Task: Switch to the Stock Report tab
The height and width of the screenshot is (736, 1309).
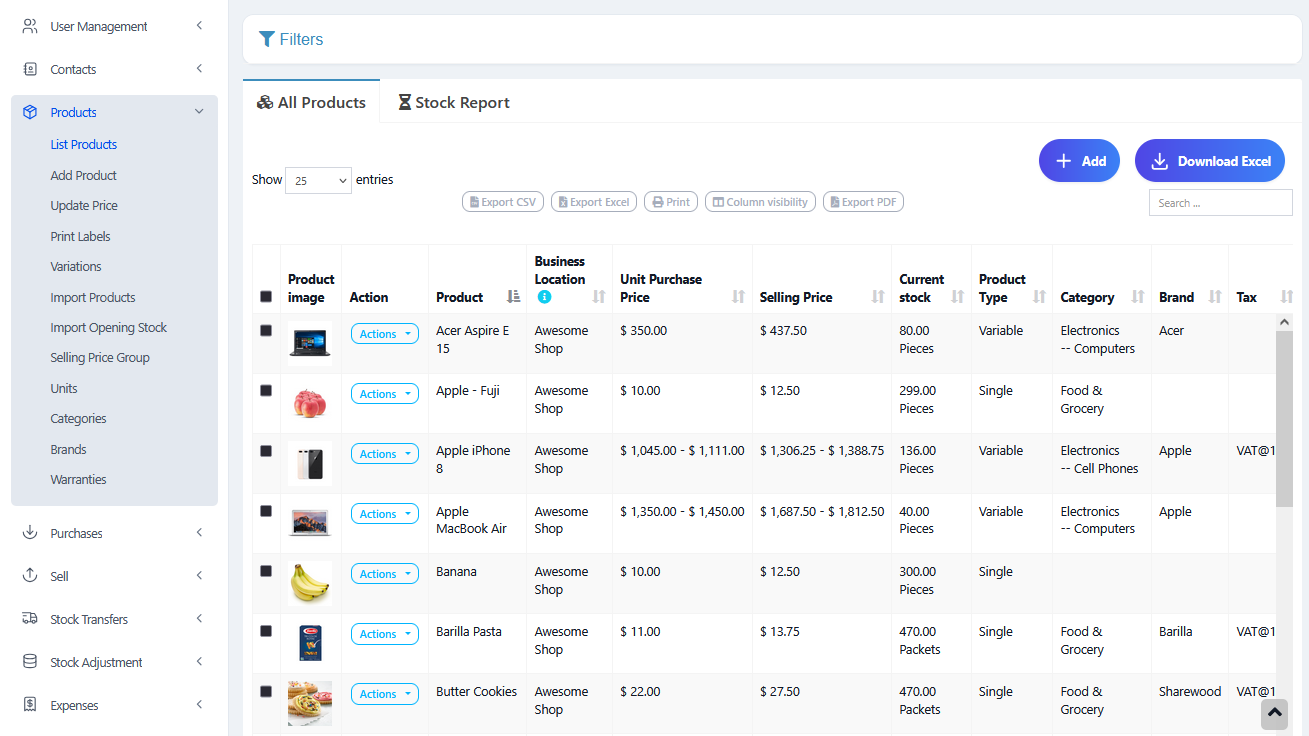Action: tap(454, 102)
